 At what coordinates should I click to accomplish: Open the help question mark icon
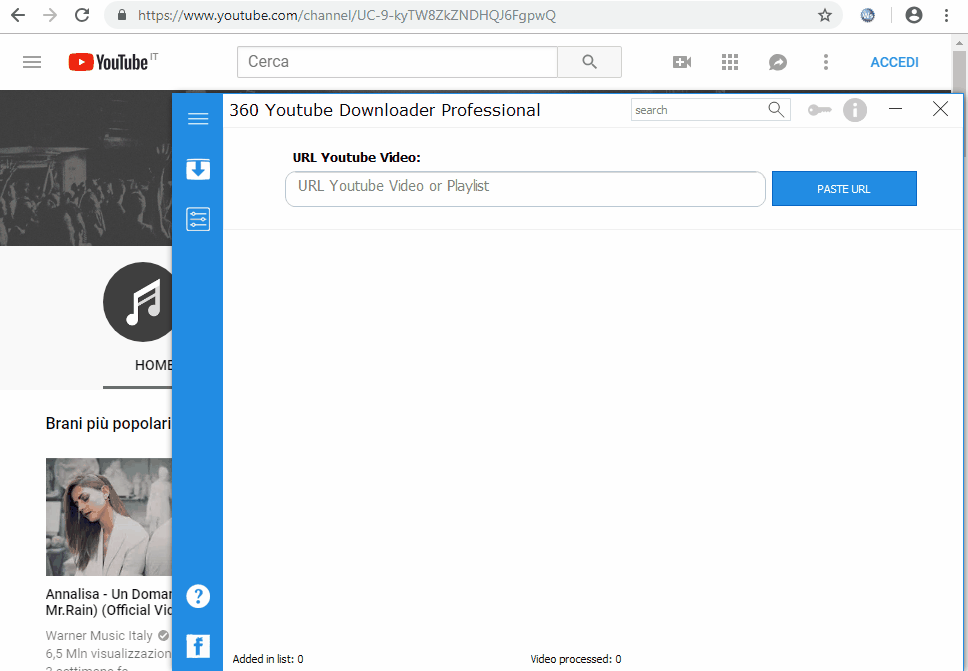[198, 596]
